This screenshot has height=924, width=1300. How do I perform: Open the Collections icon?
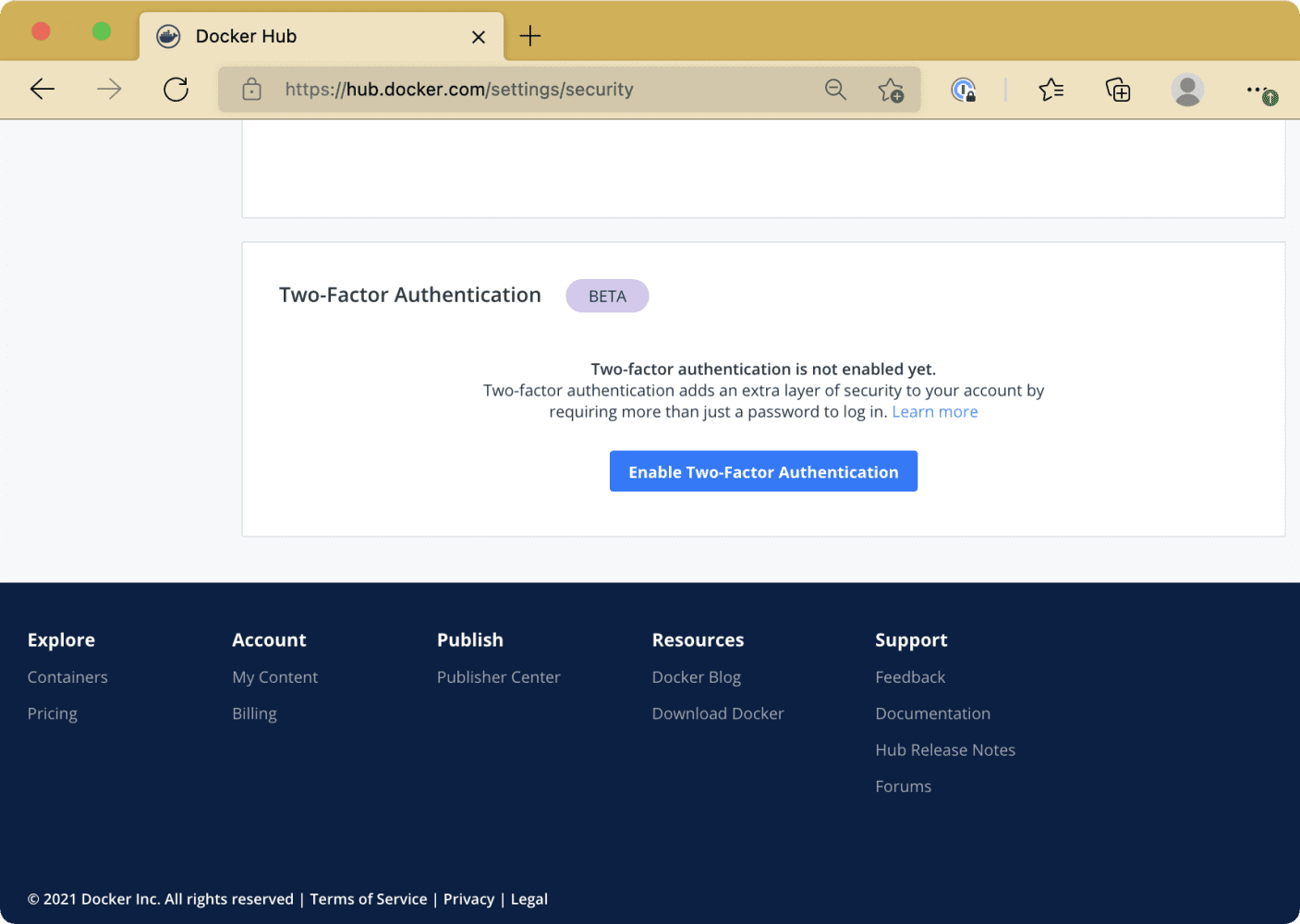pyautogui.click(x=1118, y=90)
